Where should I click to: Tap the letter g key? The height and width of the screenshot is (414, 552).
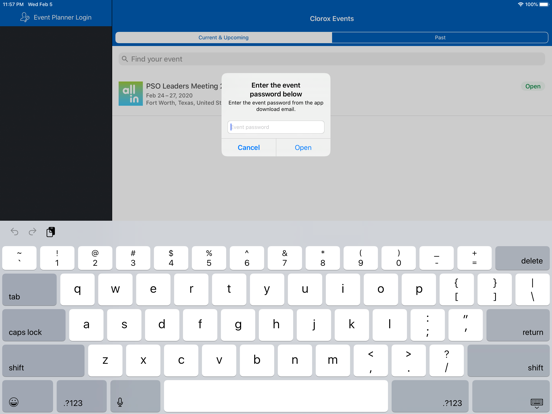point(238,325)
